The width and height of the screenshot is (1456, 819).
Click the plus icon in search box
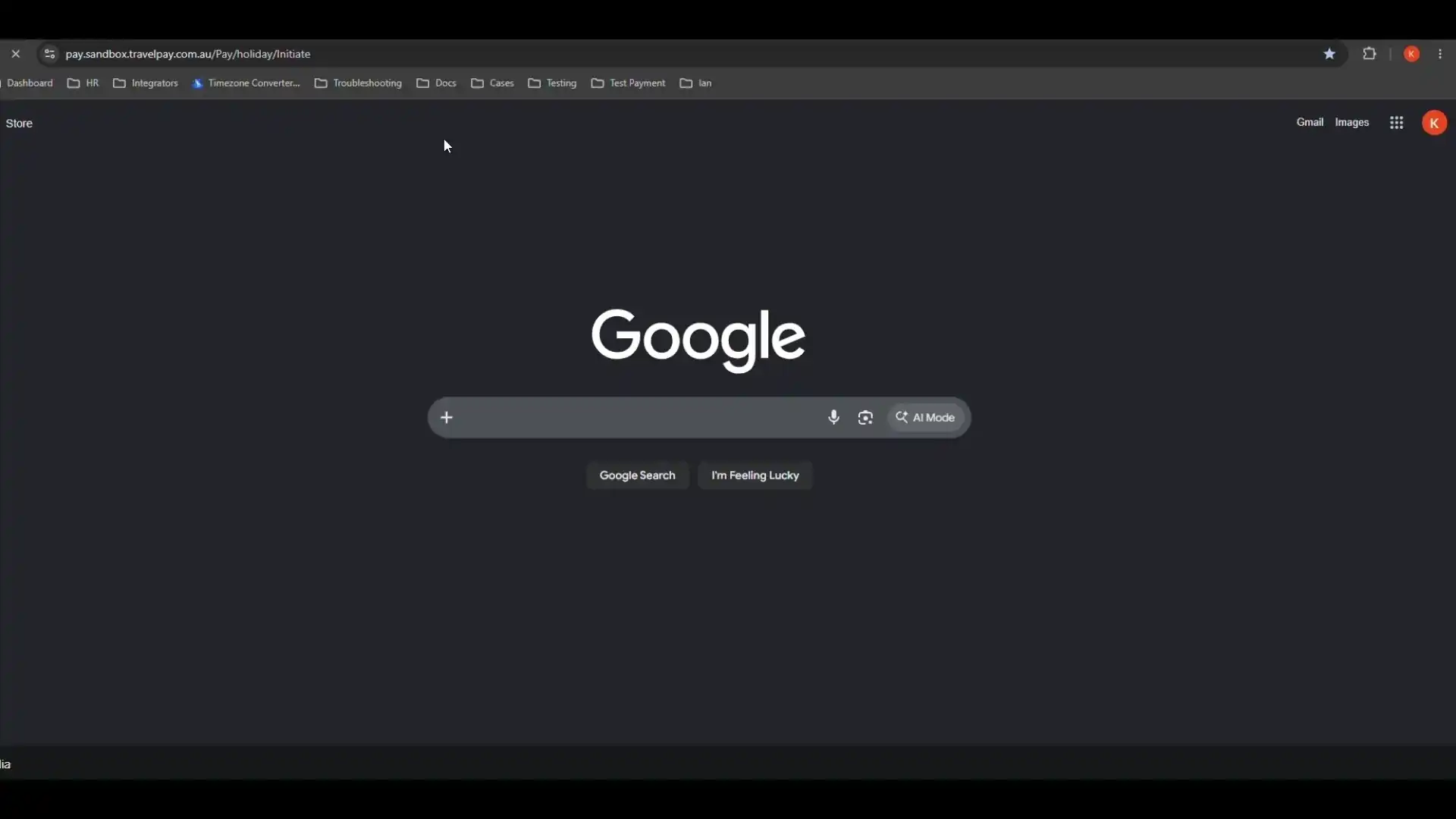447,417
